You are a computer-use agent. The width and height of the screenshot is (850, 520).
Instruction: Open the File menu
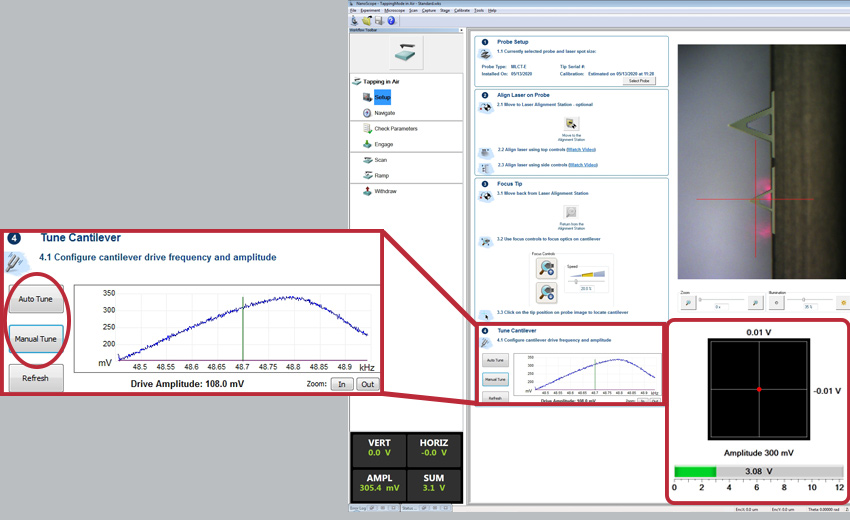(x=353, y=10)
